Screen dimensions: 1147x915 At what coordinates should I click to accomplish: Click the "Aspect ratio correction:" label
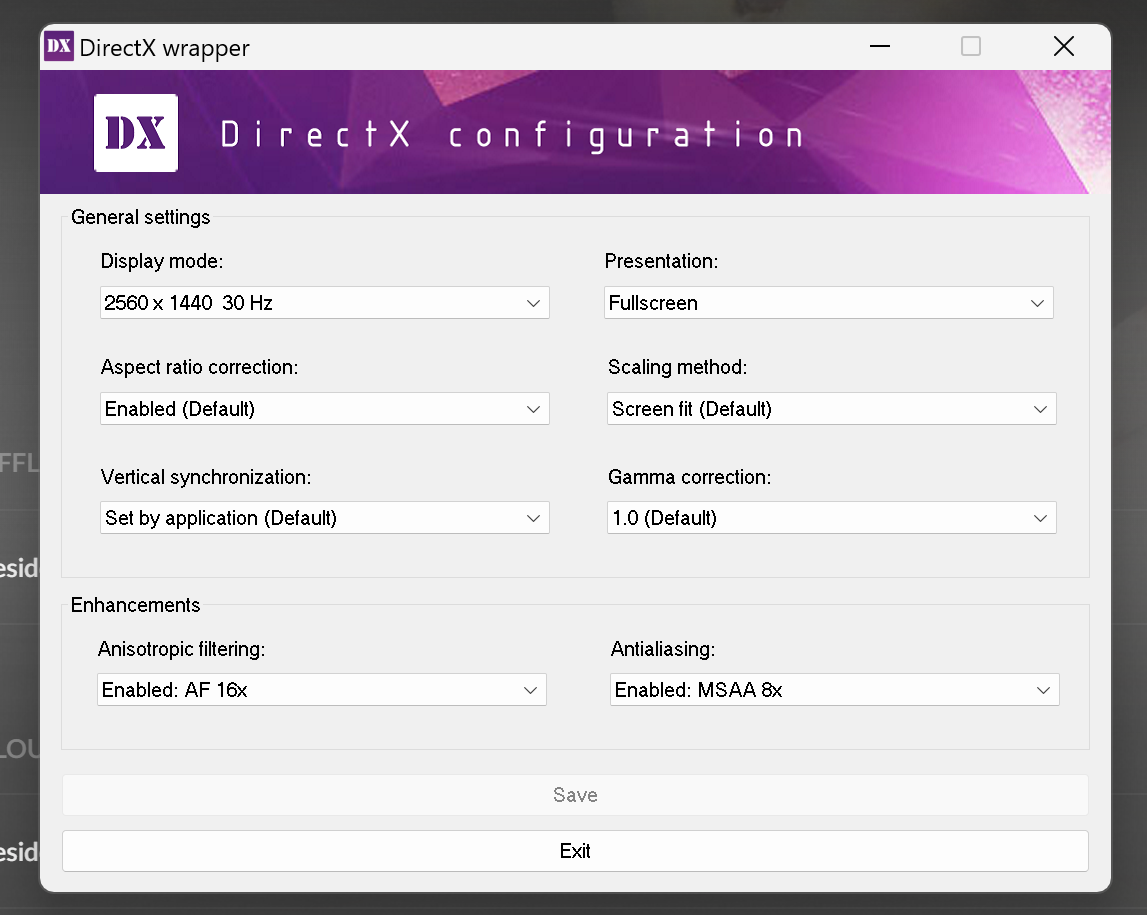199,367
